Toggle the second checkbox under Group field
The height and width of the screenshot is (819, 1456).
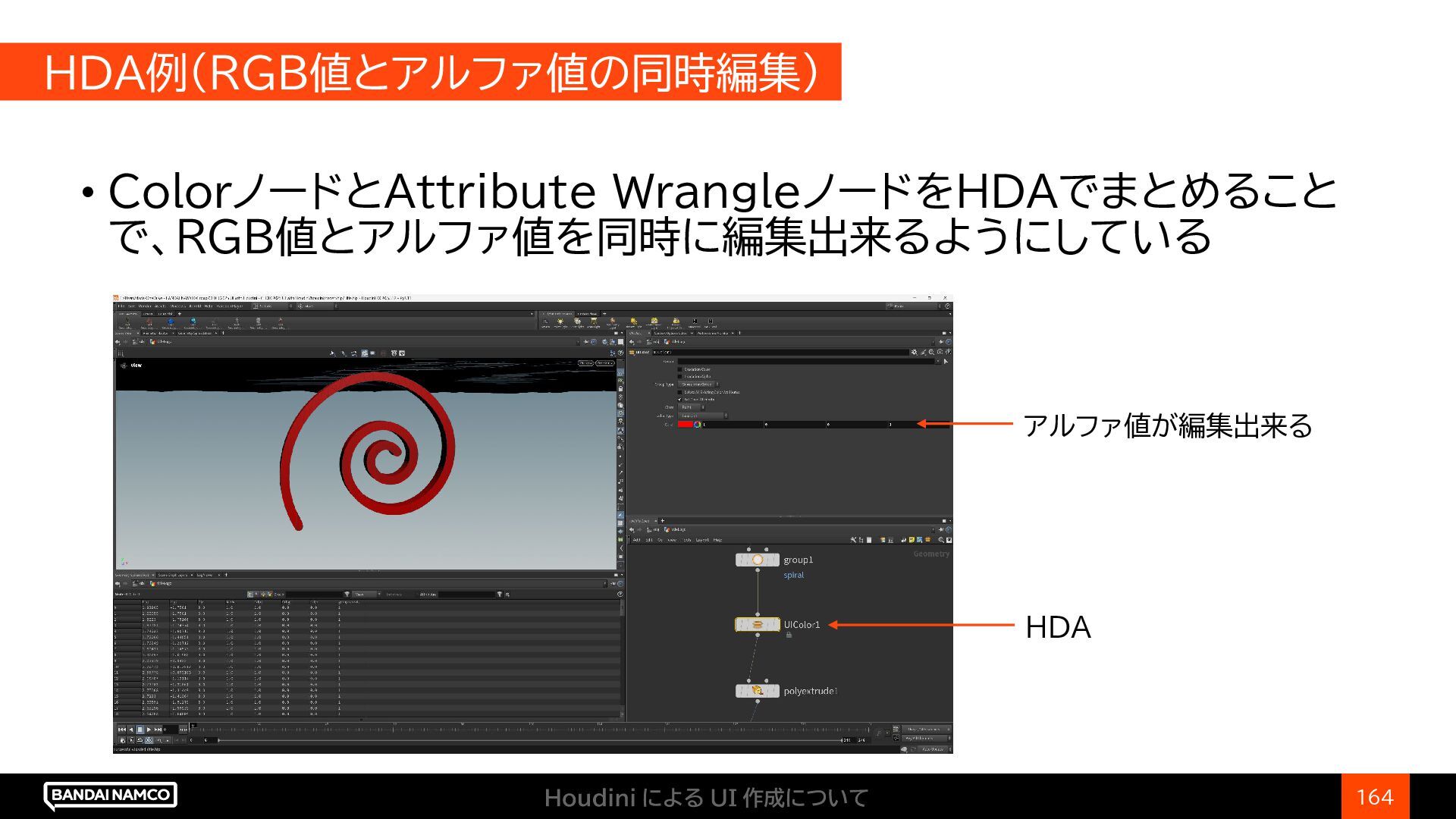[x=680, y=376]
